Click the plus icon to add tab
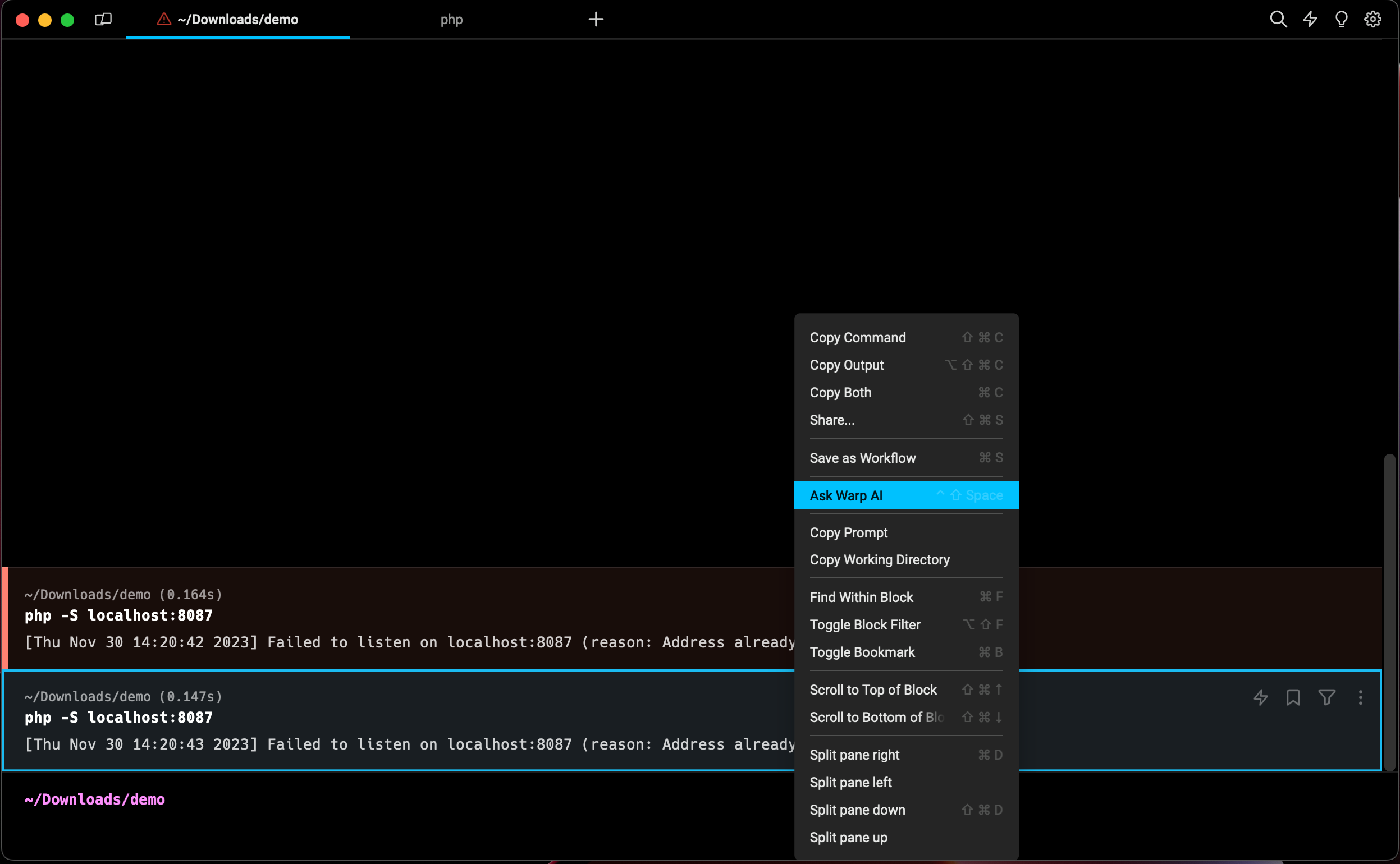Viewport: 1400px width, 864px height. [x=596, y=19]
